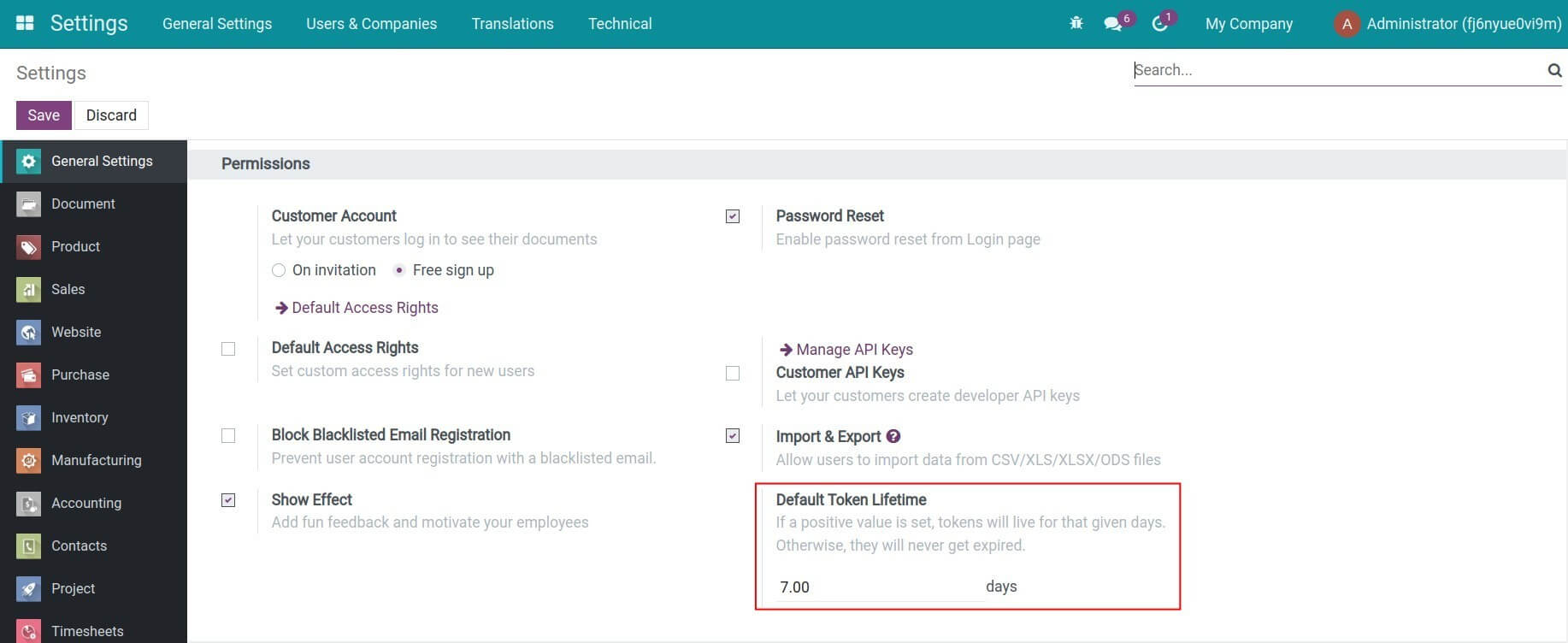Follow the Manage API Keys link
The image size is (1568, 643).
coord(853,350)
